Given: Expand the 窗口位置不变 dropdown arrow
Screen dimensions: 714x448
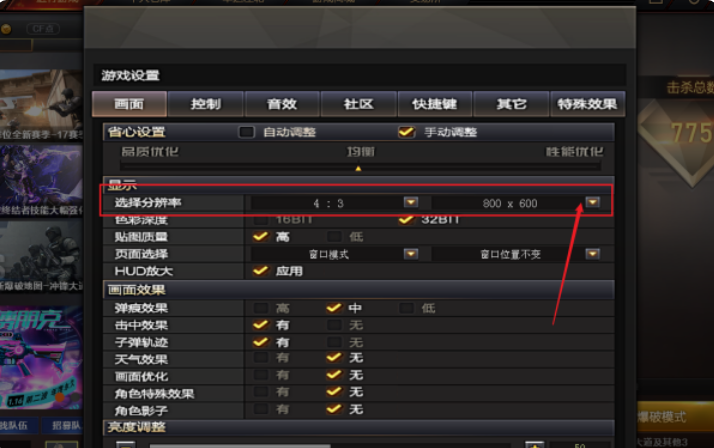Looking at the screenshot, I should click(592, 254).
